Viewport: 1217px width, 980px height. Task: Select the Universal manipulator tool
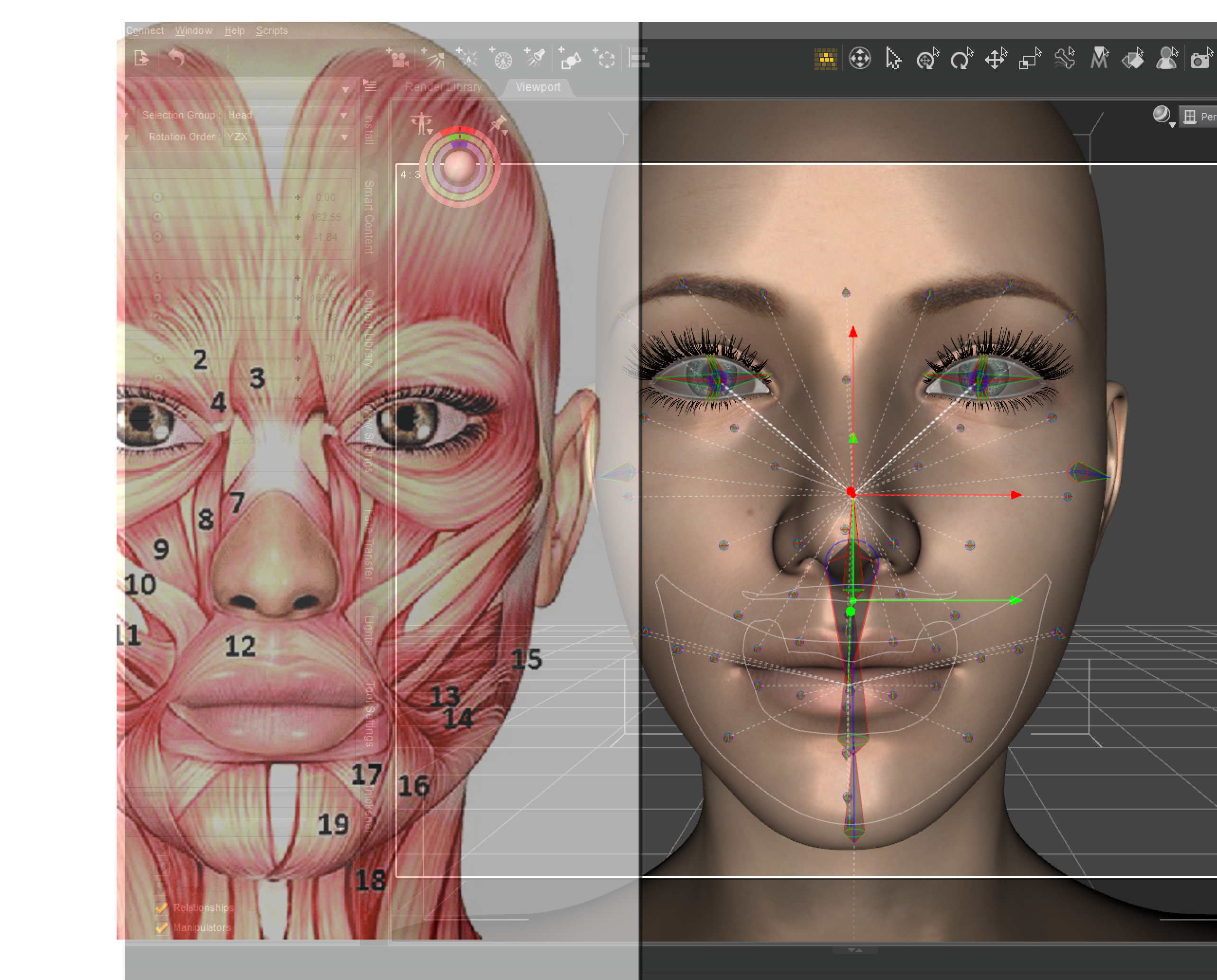927,59
